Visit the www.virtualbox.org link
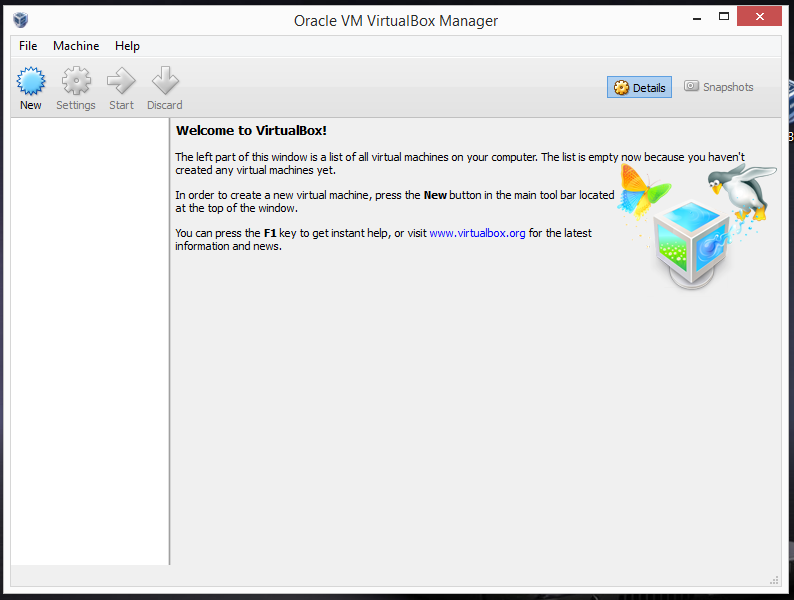The height and width of the screenshot is (600, 794). point(477,233)
